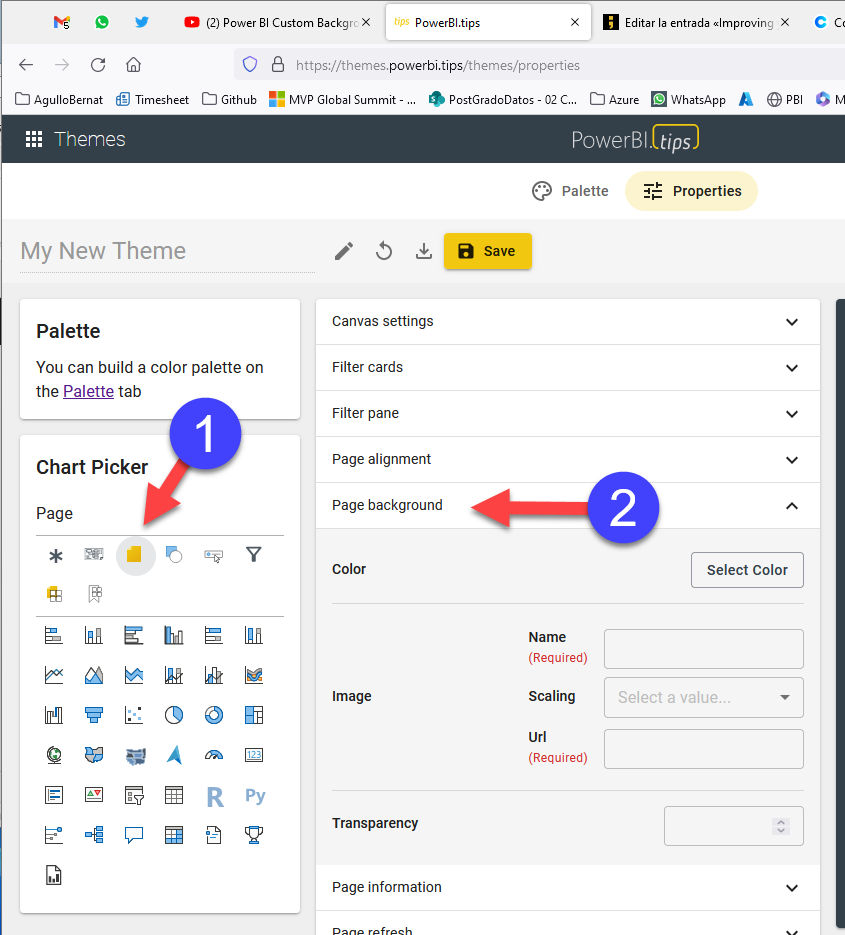Select the decomposition tree visual icon

coord(94,835)
